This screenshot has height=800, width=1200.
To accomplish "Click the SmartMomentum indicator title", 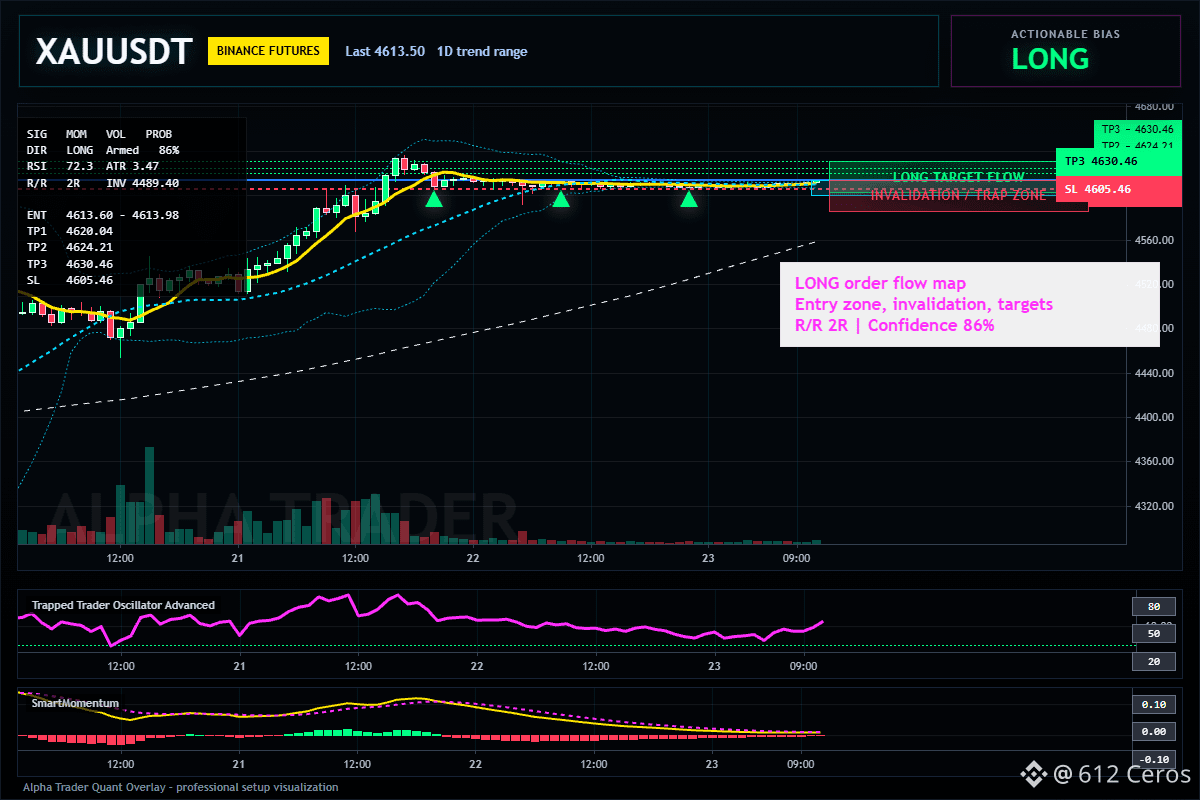I will [75, 703].
